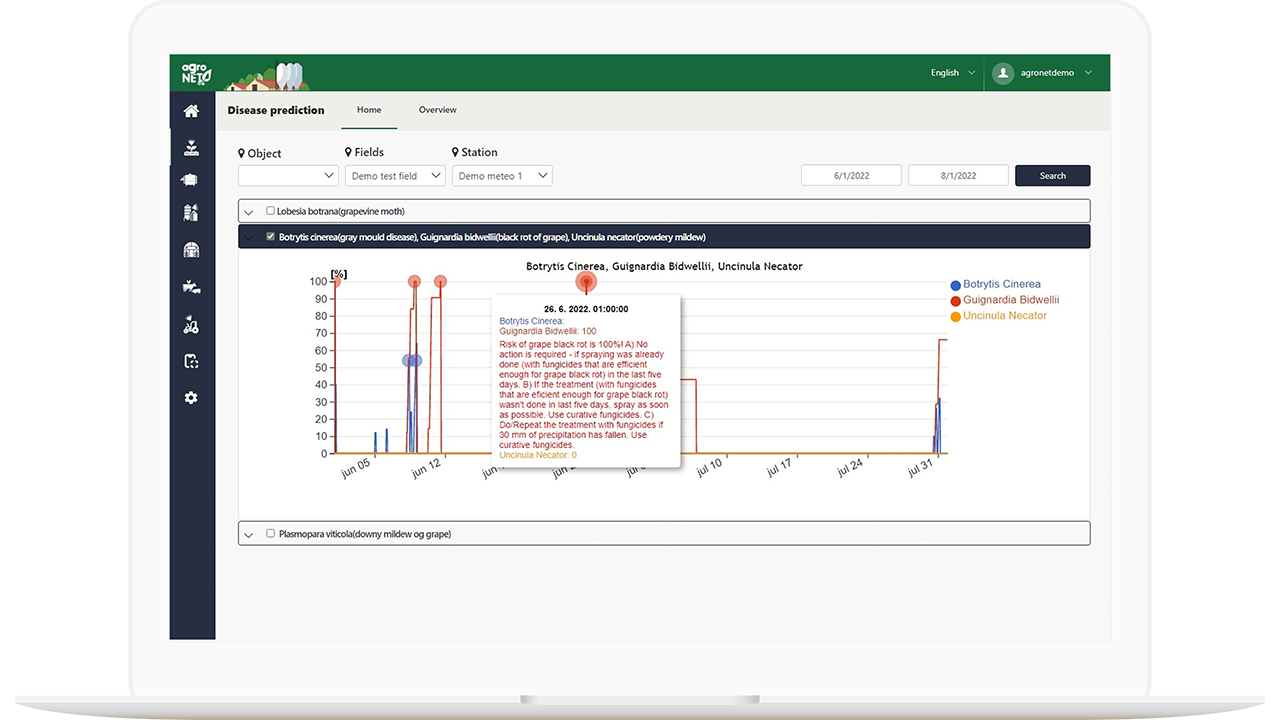This screenshot has height=720, width=1280.
Task: Toggle Uncinula Necator series in legend
Action: (998, 316)
